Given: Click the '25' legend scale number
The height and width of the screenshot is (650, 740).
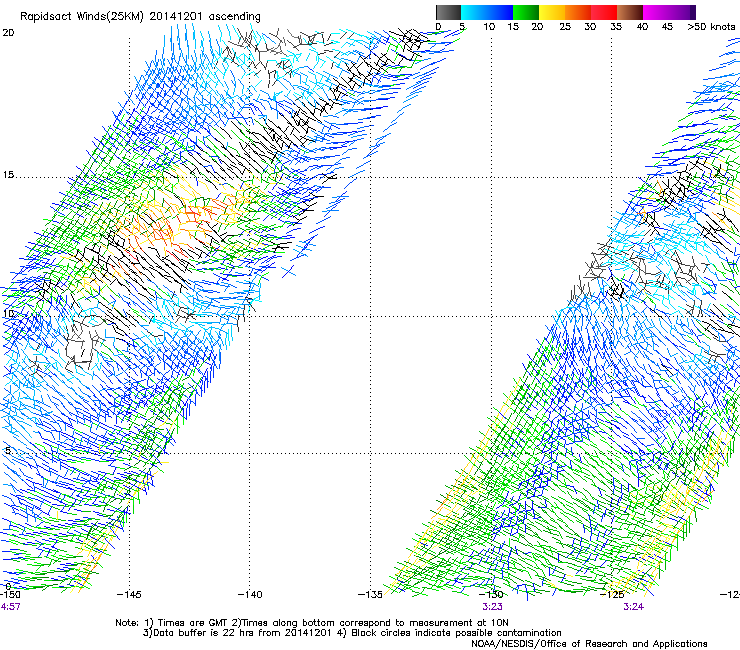Looking at the screenshot, I should point(565,27).
